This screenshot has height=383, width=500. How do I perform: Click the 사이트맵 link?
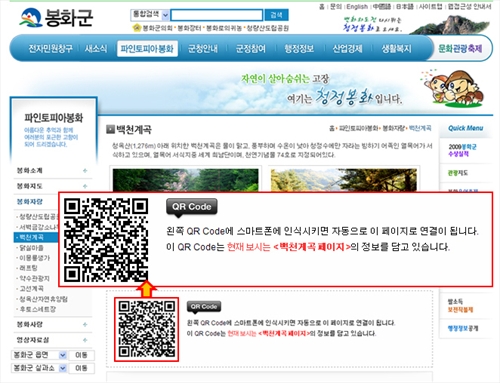tap(430, 7)
